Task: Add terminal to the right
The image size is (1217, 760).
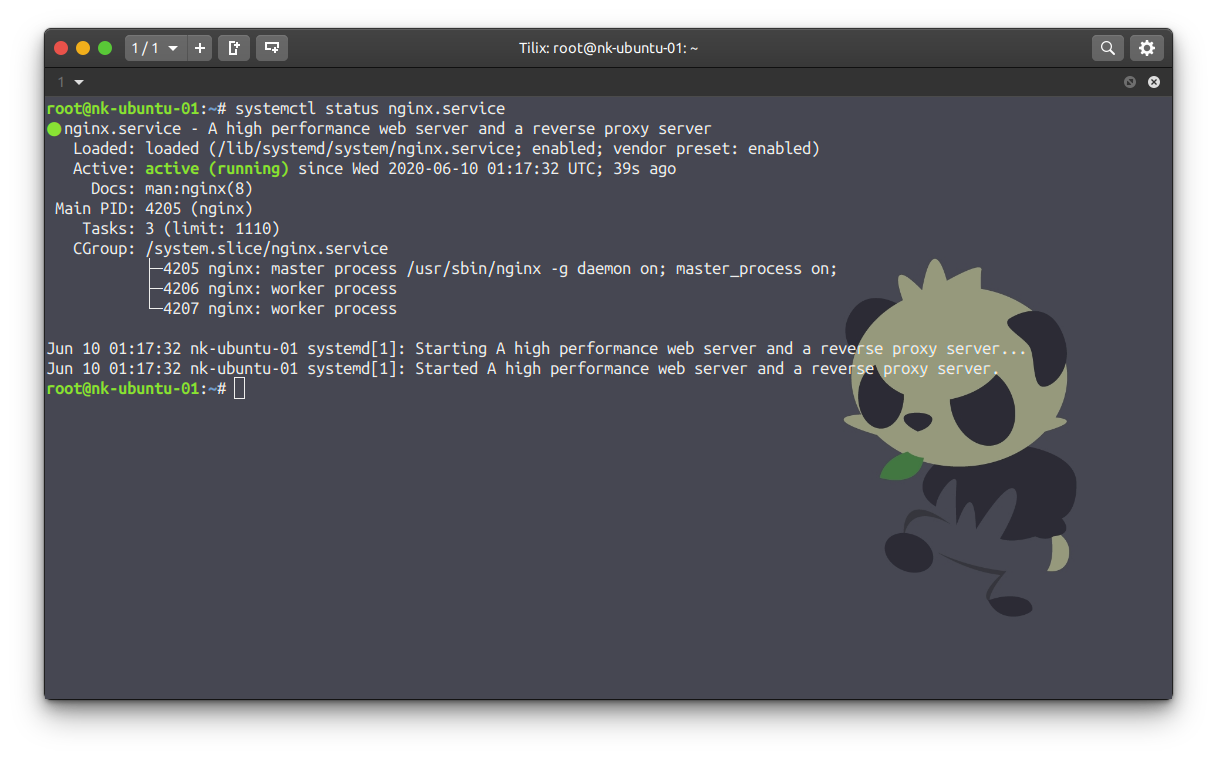Action: tap(234, 48)
